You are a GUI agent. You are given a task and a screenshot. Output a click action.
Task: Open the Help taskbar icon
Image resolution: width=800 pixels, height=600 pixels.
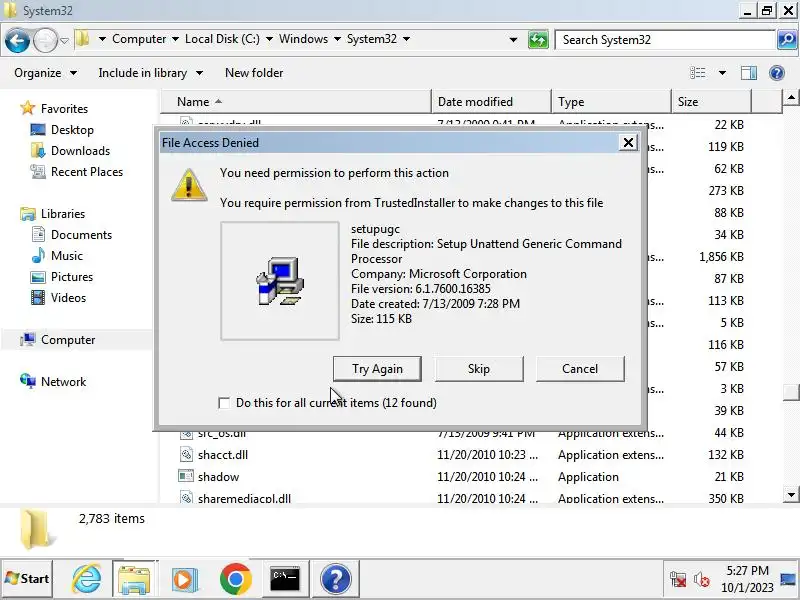click(x=335, y=579)
